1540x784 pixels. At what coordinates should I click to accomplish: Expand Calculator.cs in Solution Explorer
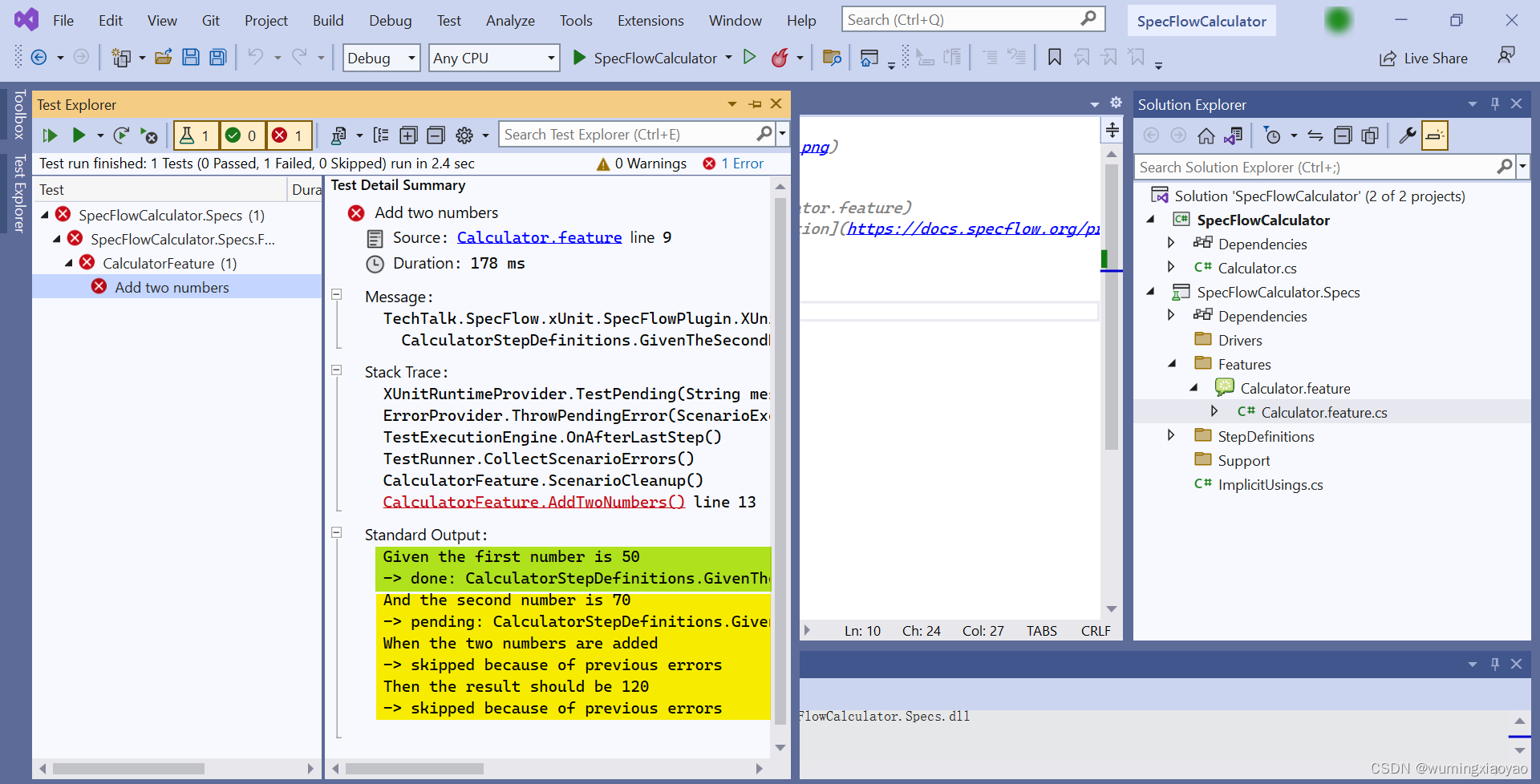click(1170, 267)
